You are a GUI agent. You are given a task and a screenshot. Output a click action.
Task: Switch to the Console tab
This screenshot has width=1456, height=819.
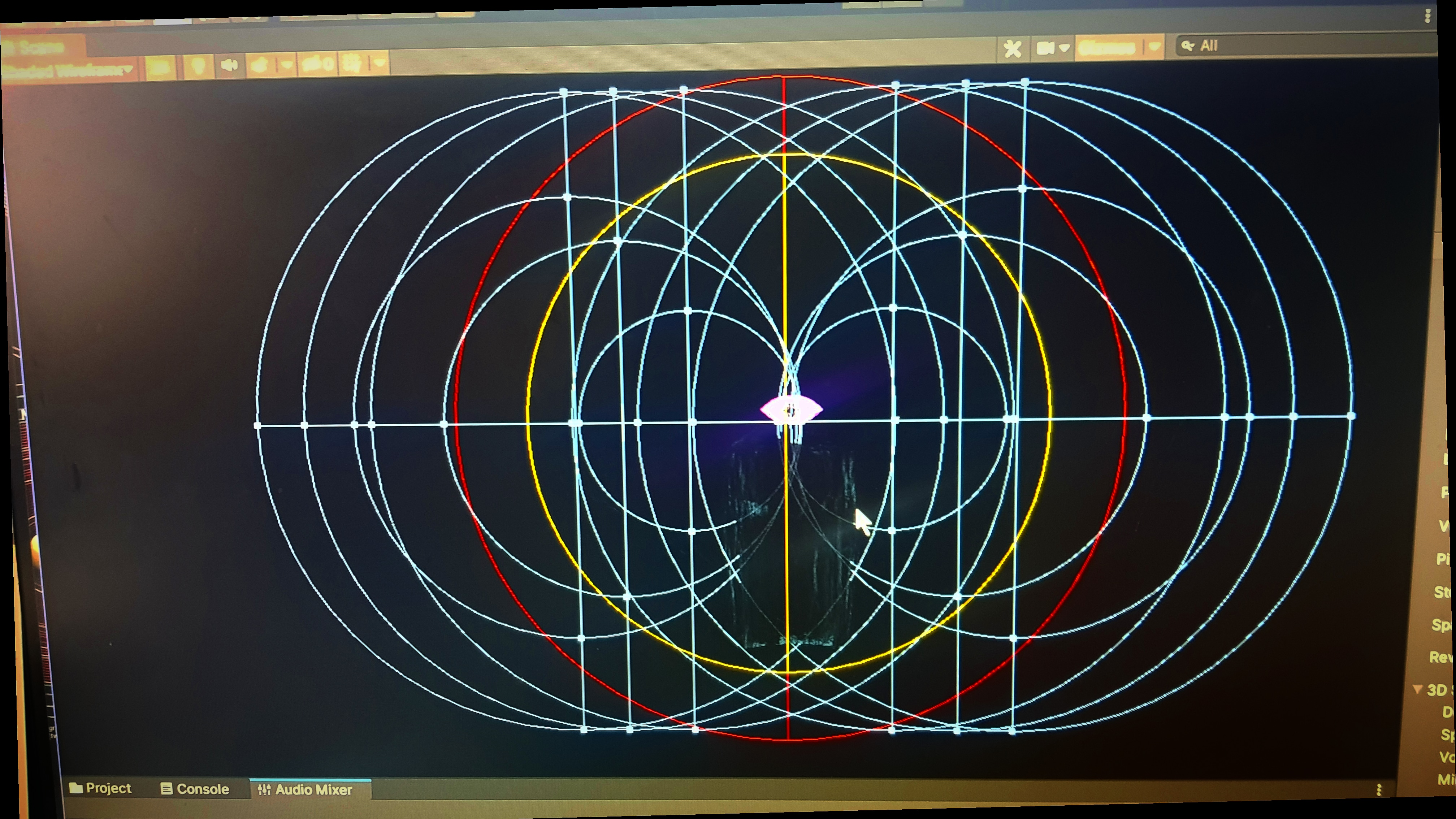[x=195, y=789]
